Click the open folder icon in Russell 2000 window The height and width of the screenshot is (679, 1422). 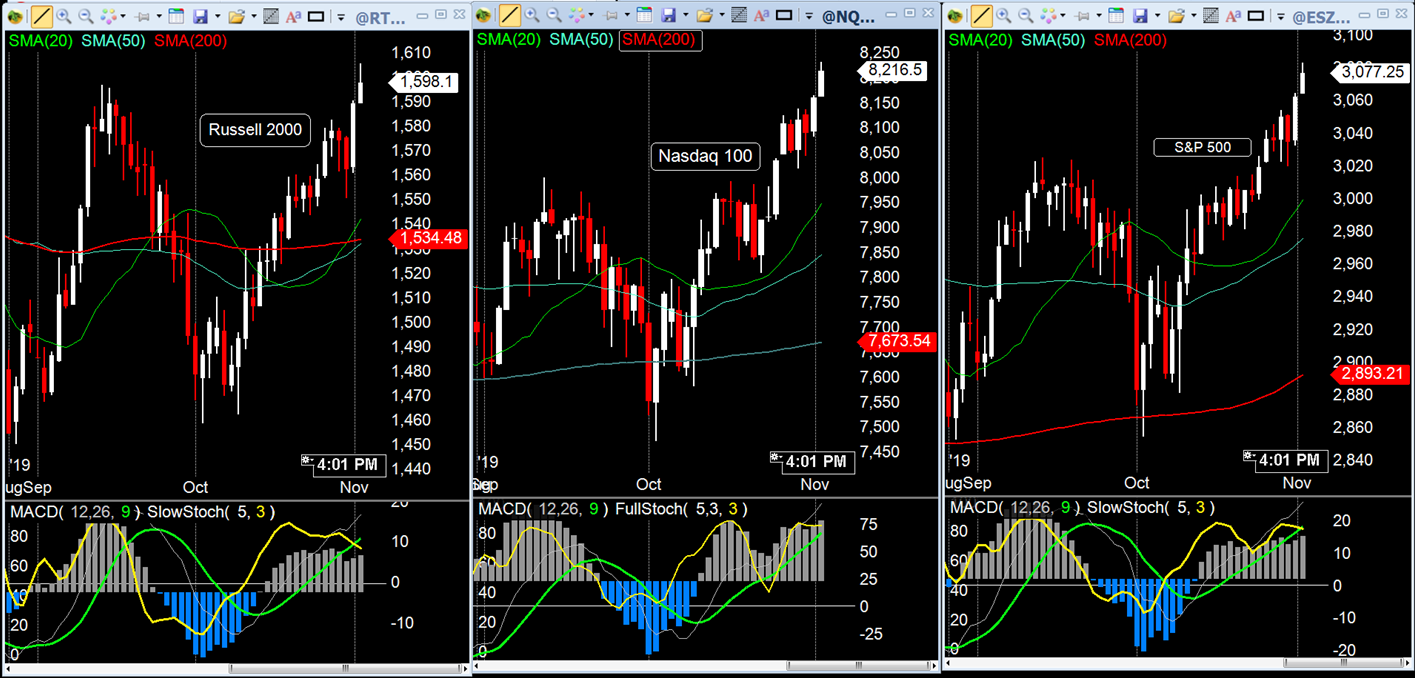tap(237, 16)
